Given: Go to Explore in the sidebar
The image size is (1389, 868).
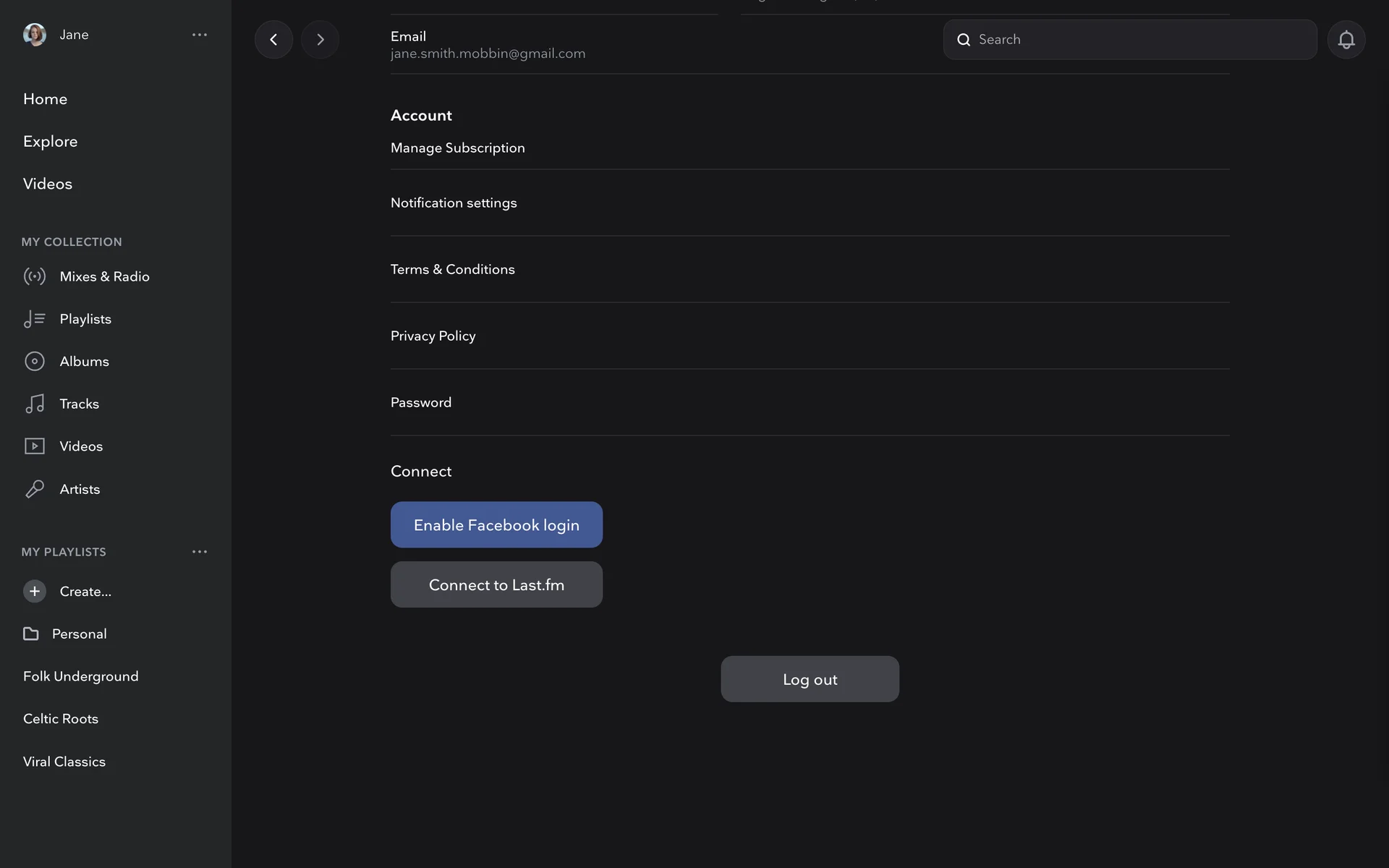Looking at the screenshot, I should tap(50, 141).
